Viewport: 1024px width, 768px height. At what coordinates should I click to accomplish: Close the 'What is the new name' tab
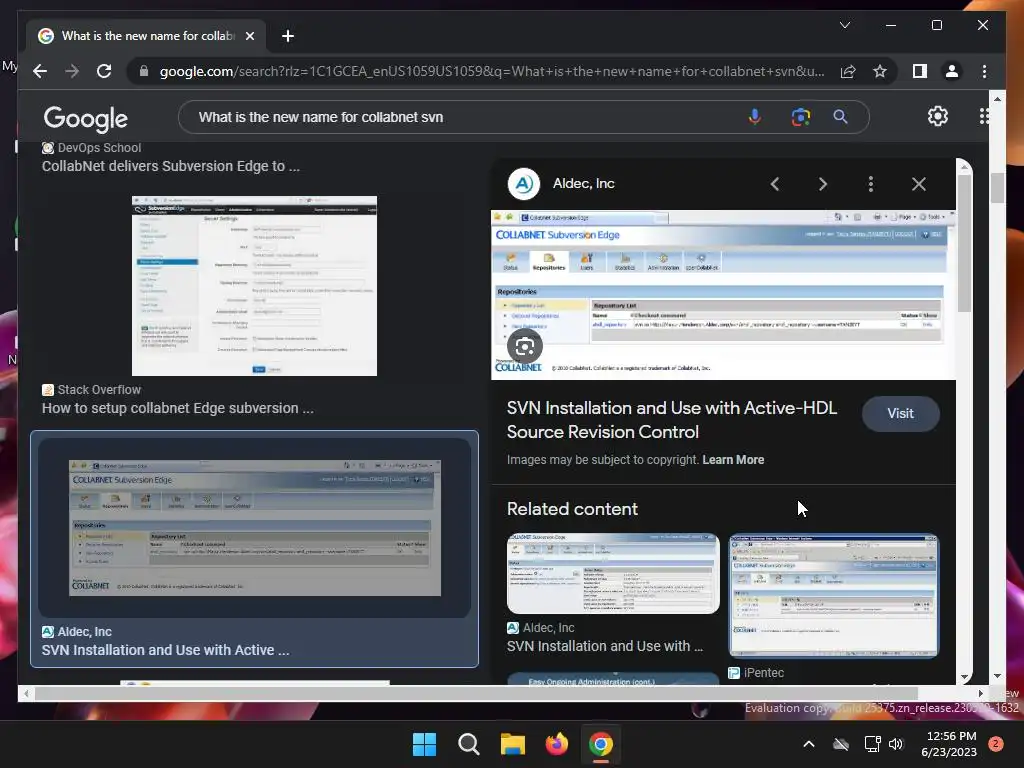[249, 36]
